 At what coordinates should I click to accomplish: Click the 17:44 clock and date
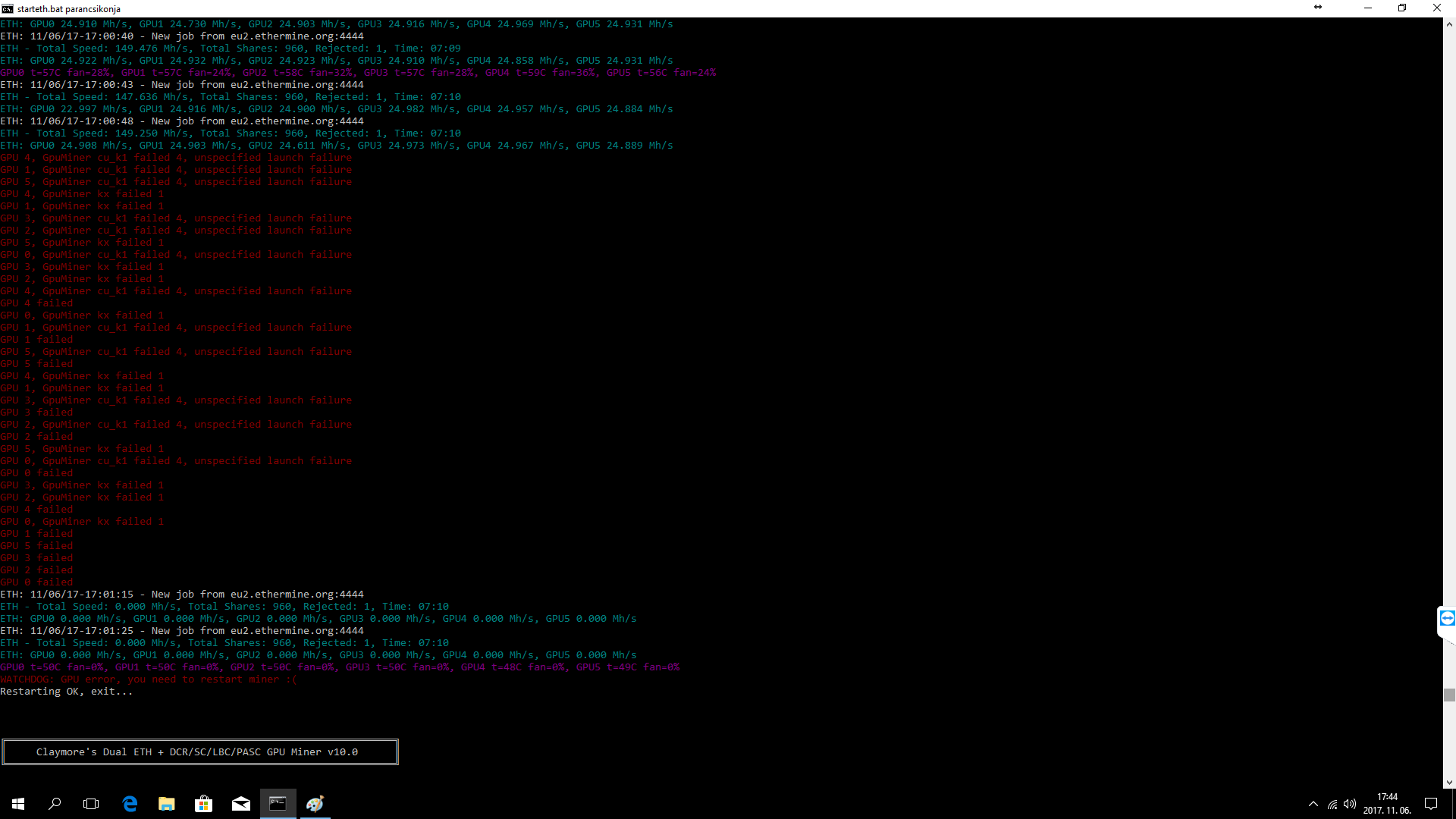click(1387, 804)
